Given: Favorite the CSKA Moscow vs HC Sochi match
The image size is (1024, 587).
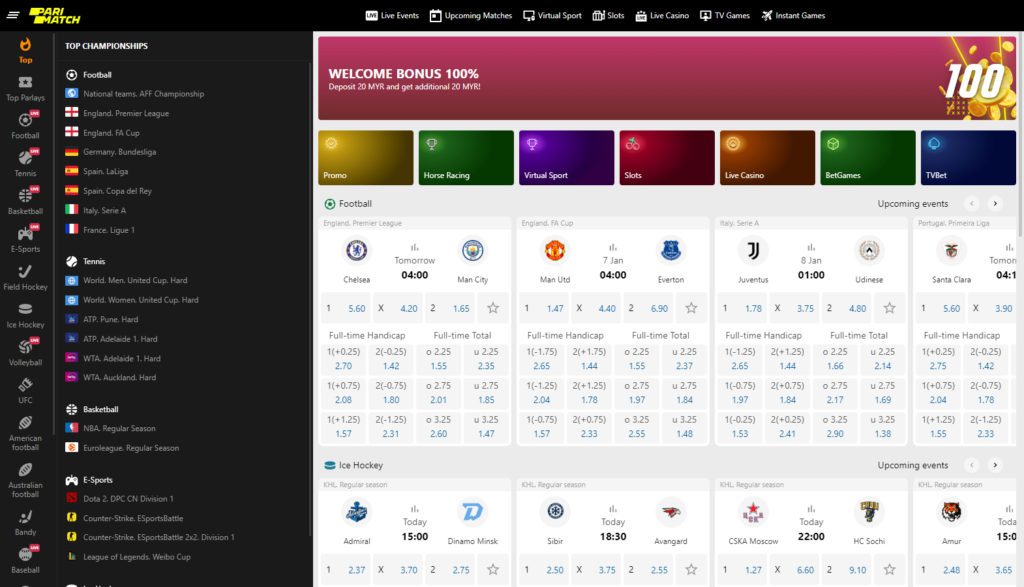Looking at the screenshot, I should pyautogui.click(x=889, y=569).
